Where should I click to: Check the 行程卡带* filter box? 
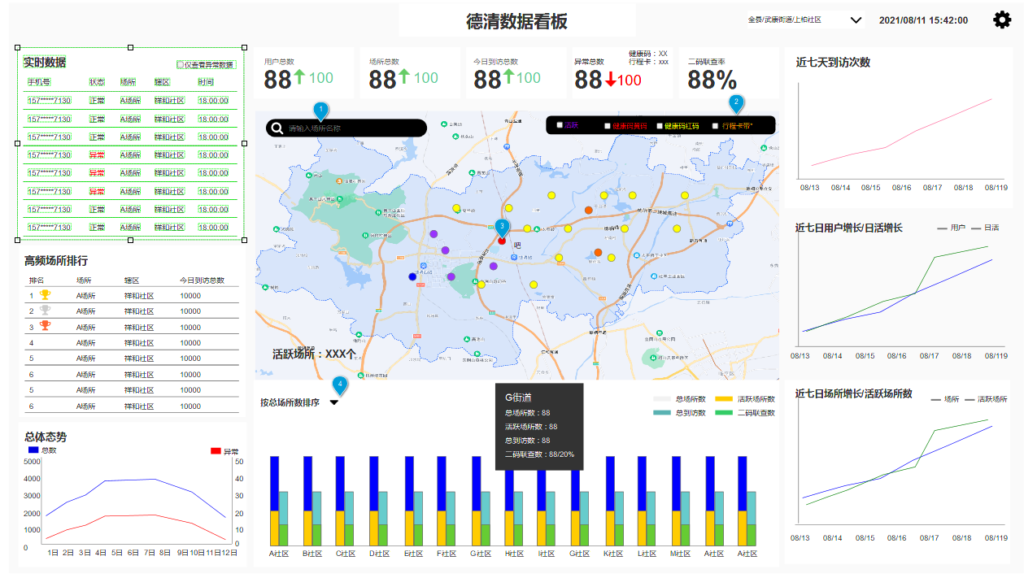(x=715, y=126)
